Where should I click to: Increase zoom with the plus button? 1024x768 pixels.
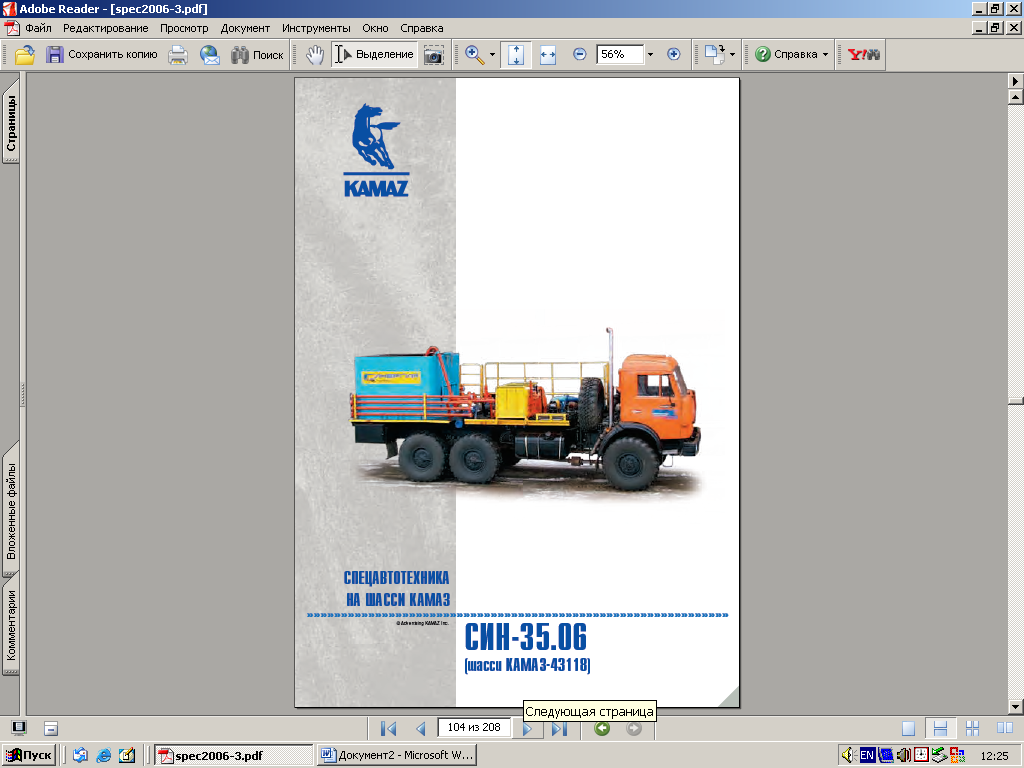tap(674, 54)
